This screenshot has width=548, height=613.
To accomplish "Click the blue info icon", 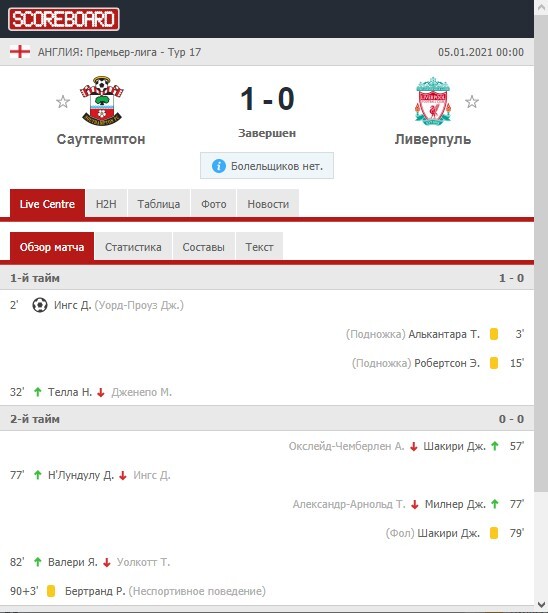I will [x=219, y=166].
